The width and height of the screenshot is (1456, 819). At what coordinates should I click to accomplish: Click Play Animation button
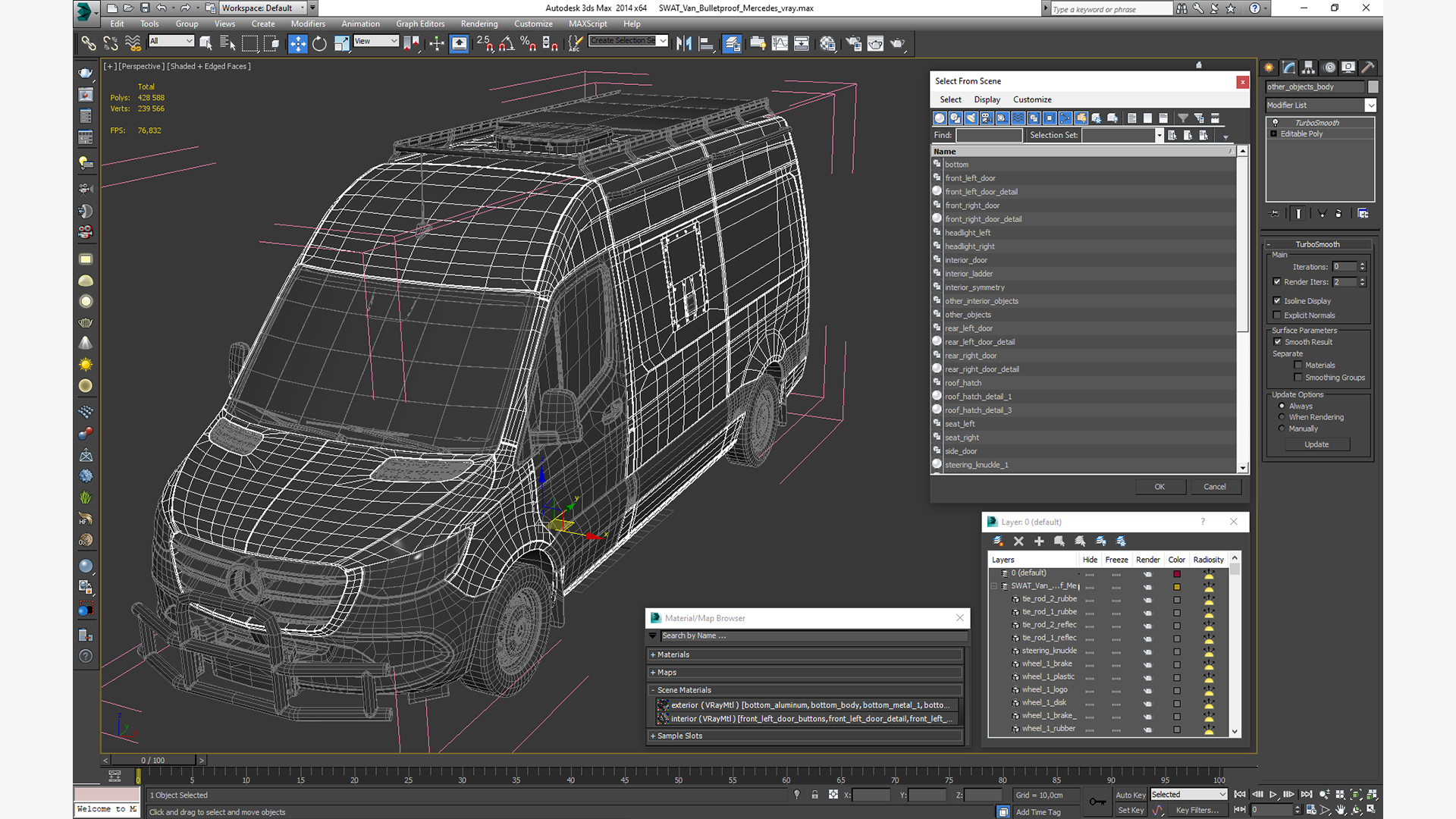pos(1273,795)
